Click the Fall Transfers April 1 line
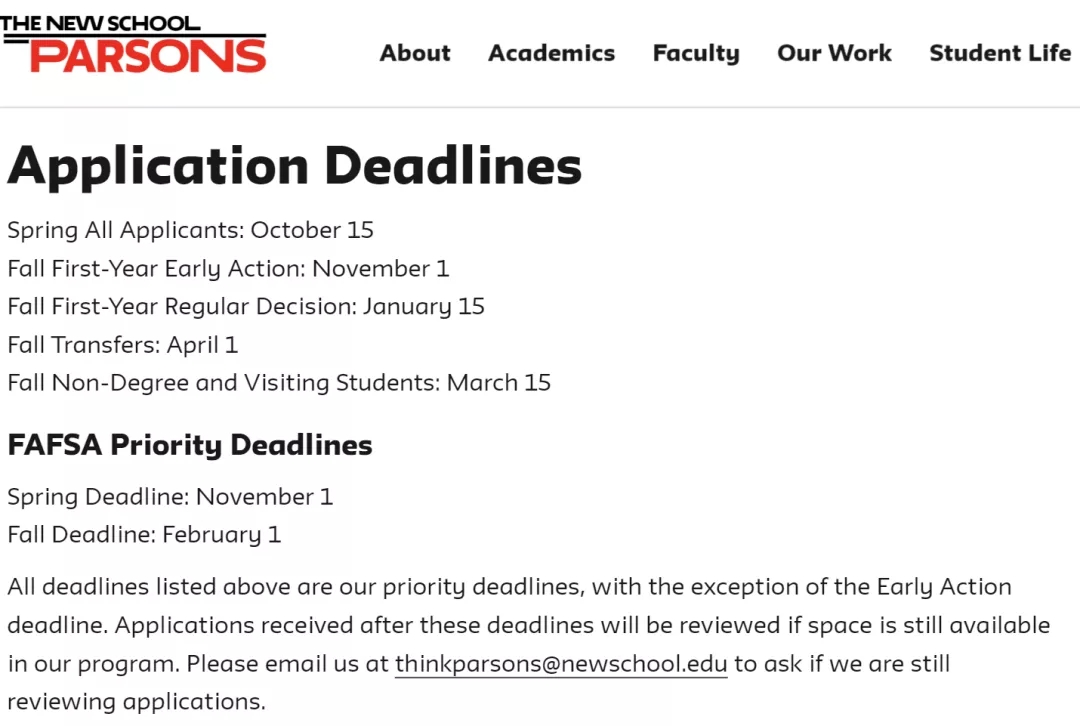Screen dimensions: 1080x726 pos(122,345)
